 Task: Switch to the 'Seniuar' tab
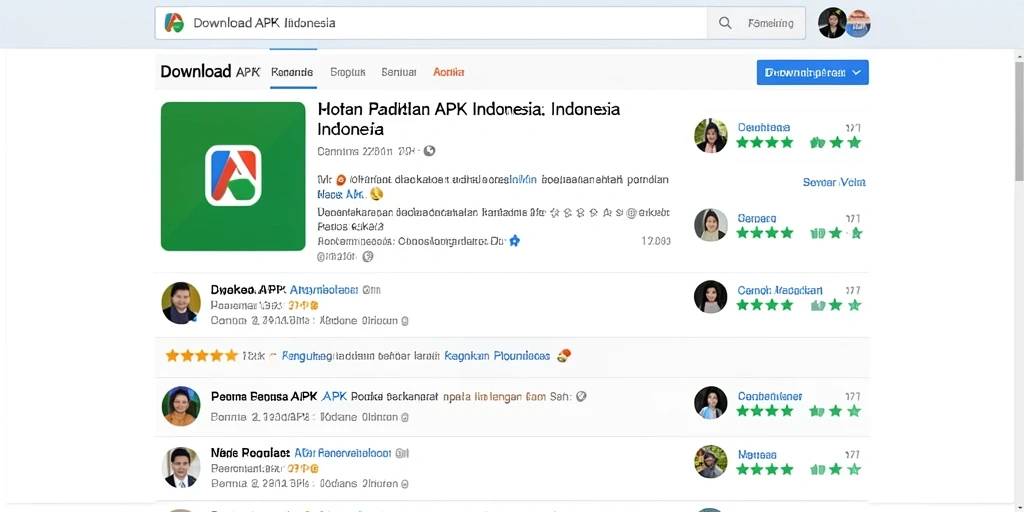(398, 72)
